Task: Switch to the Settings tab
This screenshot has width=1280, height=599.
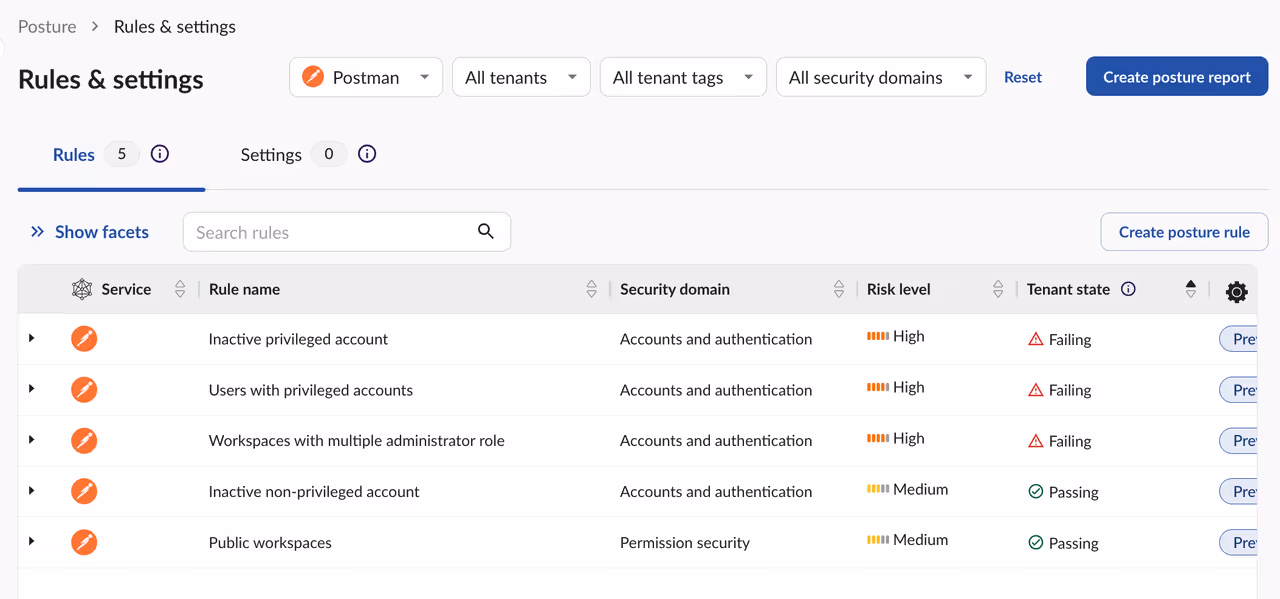Action: [271, 155]
